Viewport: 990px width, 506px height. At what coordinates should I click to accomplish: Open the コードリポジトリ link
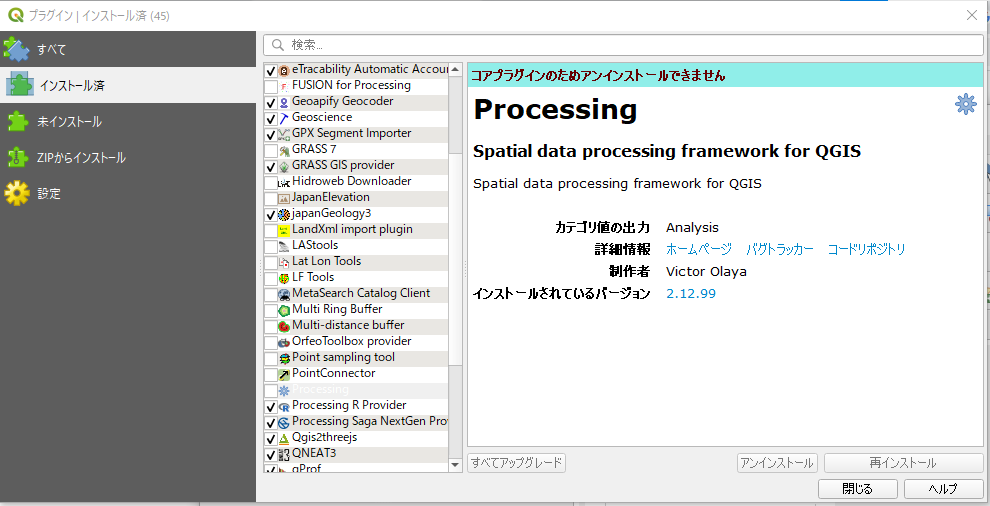coord(866,249)
